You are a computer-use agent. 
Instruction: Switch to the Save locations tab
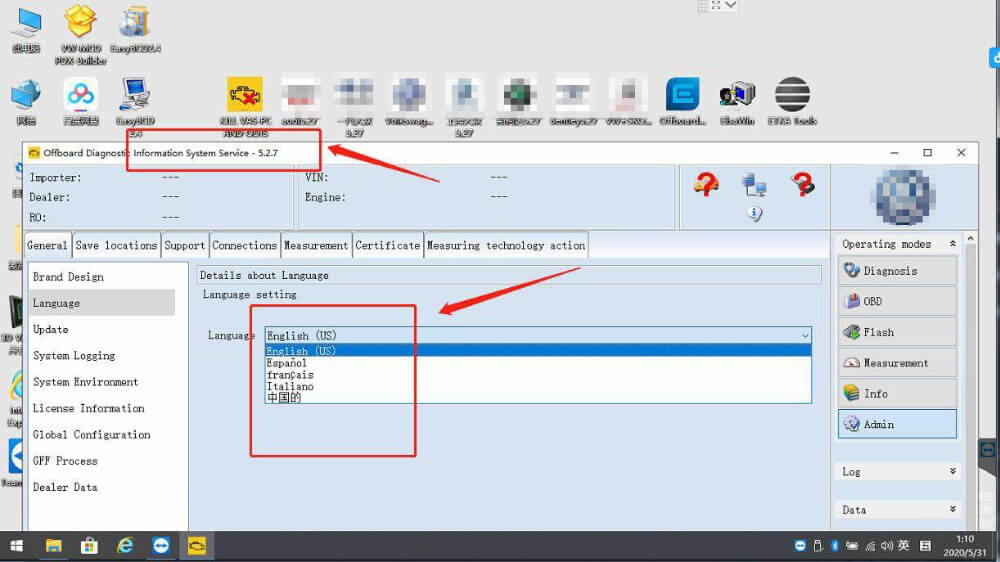tap(116, 246)
